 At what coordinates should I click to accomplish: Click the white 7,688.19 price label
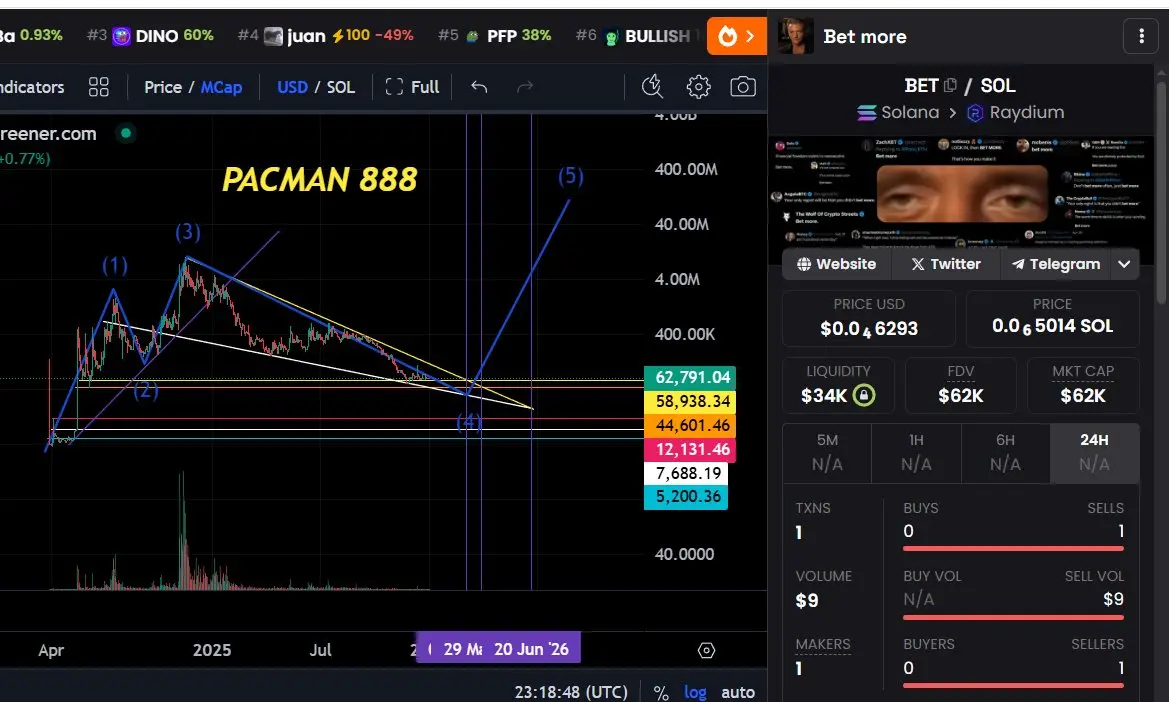click(686, 473)
